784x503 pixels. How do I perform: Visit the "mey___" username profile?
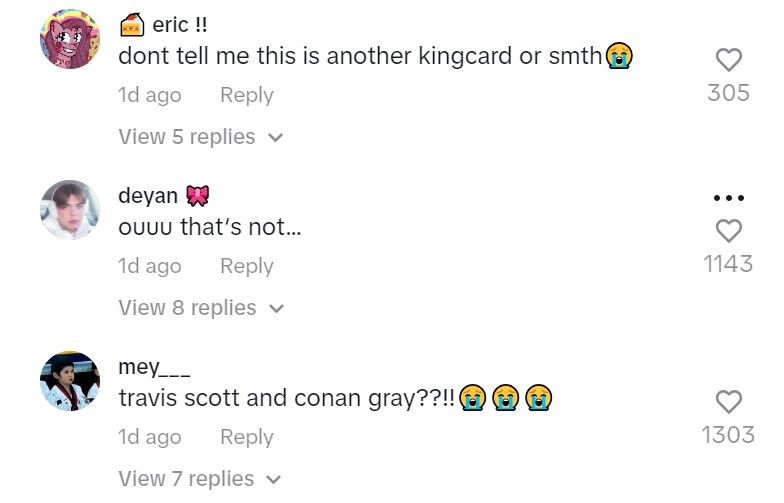click(154, 367)
